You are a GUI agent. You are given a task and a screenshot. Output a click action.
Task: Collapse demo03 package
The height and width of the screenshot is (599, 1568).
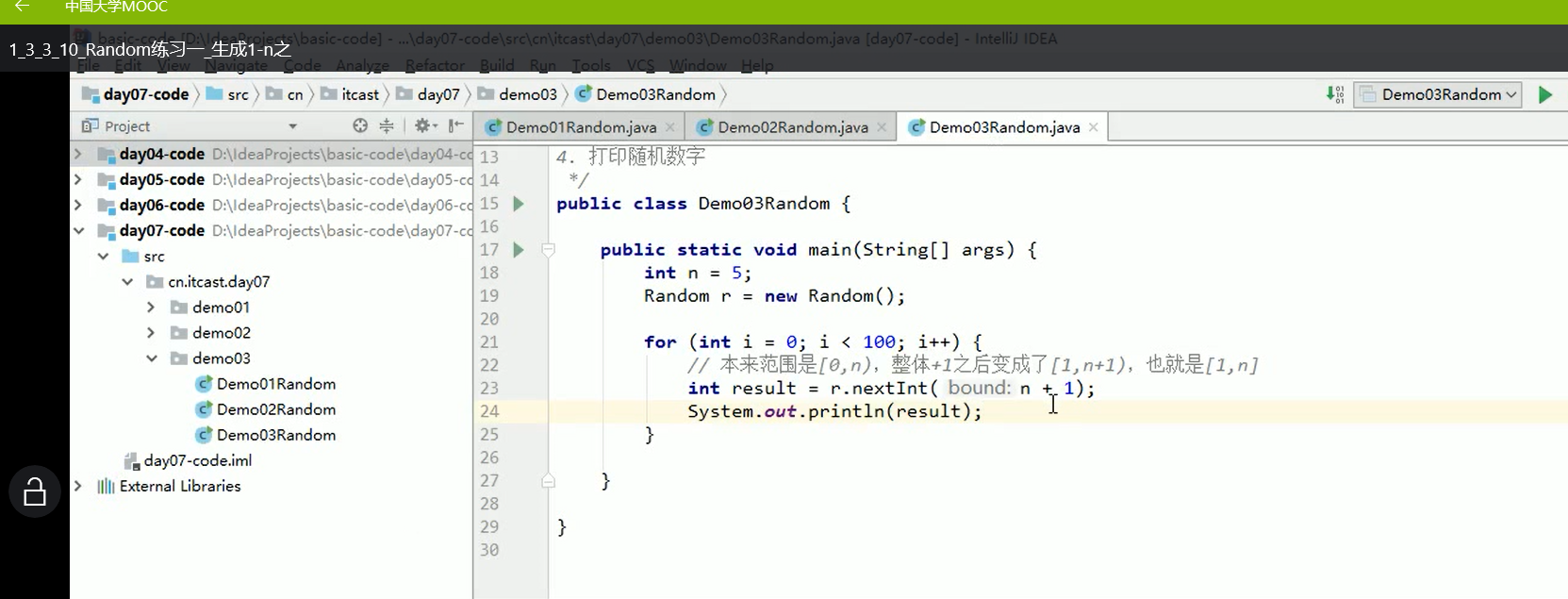[x=151, y=358]
